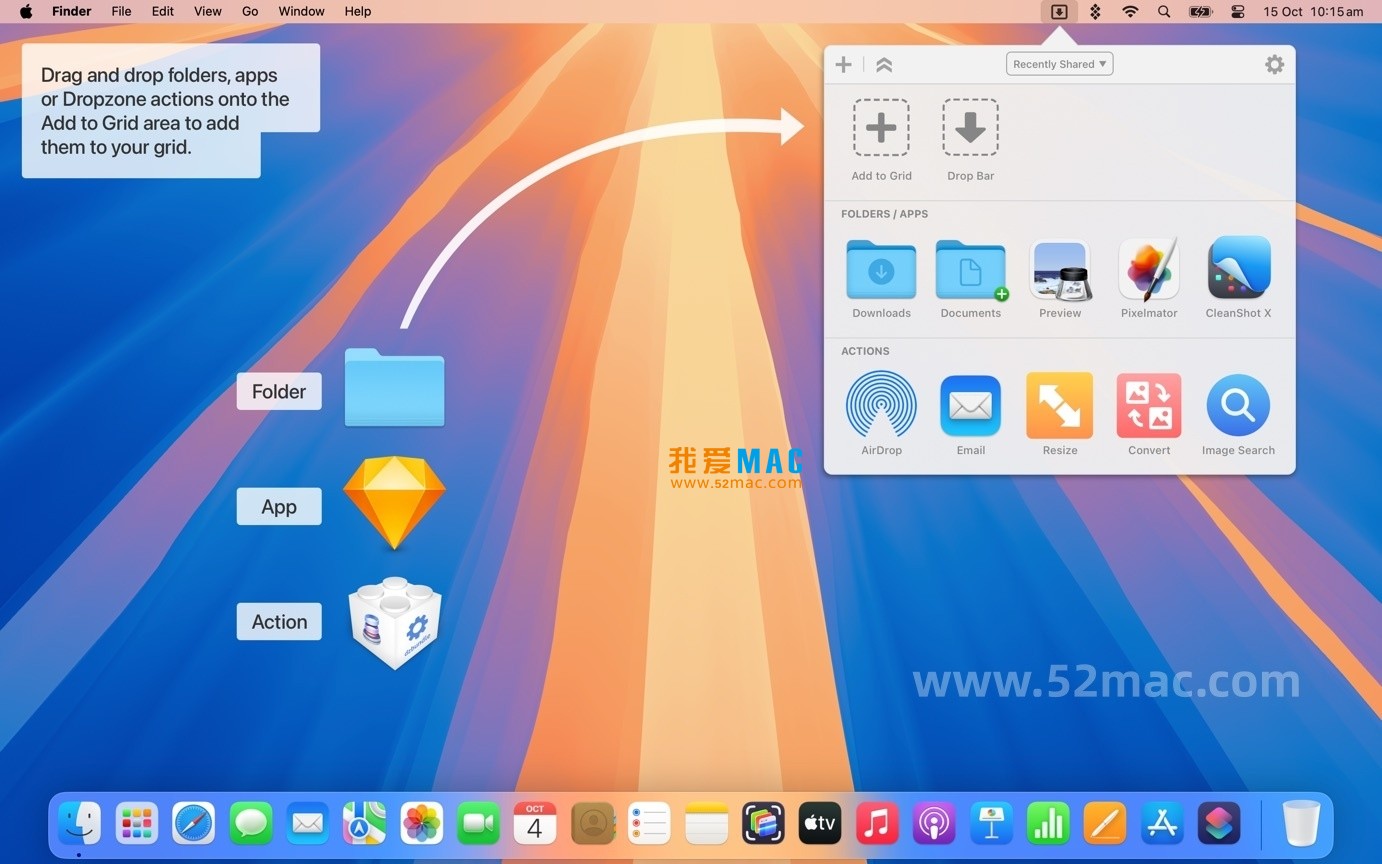1382x864 pixels.
Task: Launch Preview from the Folders/Apps section
Action: click(1059, 270)
